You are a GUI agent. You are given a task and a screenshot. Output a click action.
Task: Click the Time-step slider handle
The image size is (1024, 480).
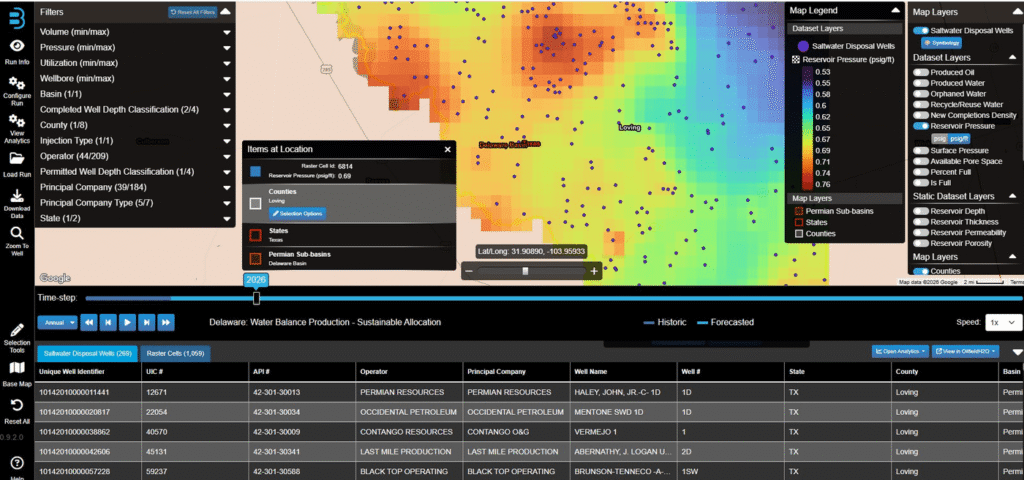click(257, 297)
